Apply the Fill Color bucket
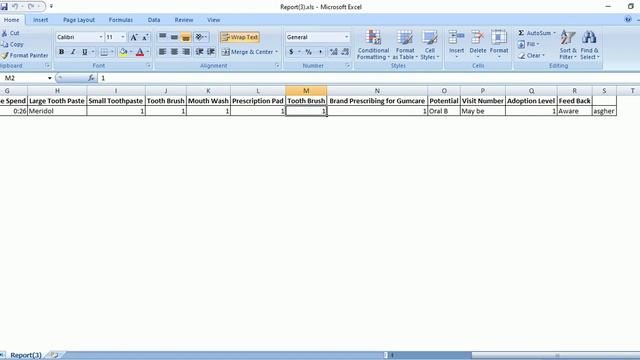640x360 pixels. 123,52
